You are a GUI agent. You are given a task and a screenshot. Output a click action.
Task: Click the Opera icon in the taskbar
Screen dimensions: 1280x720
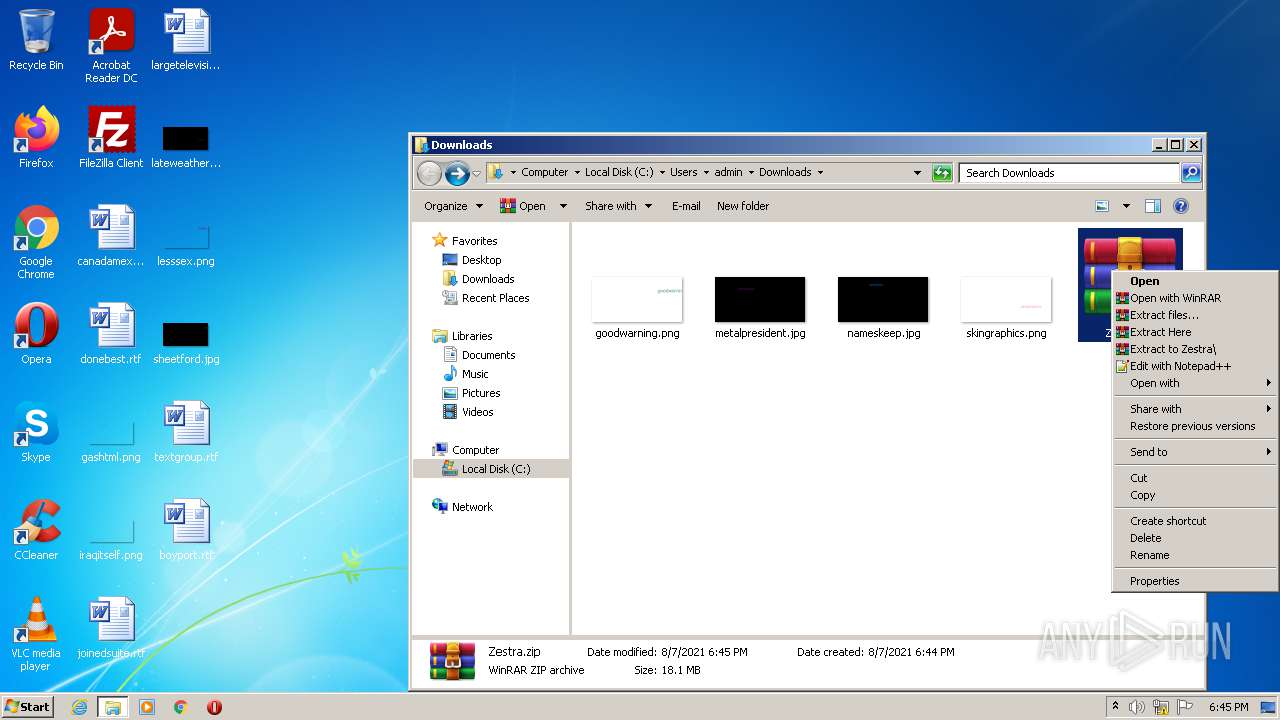[x=214, y=707]
